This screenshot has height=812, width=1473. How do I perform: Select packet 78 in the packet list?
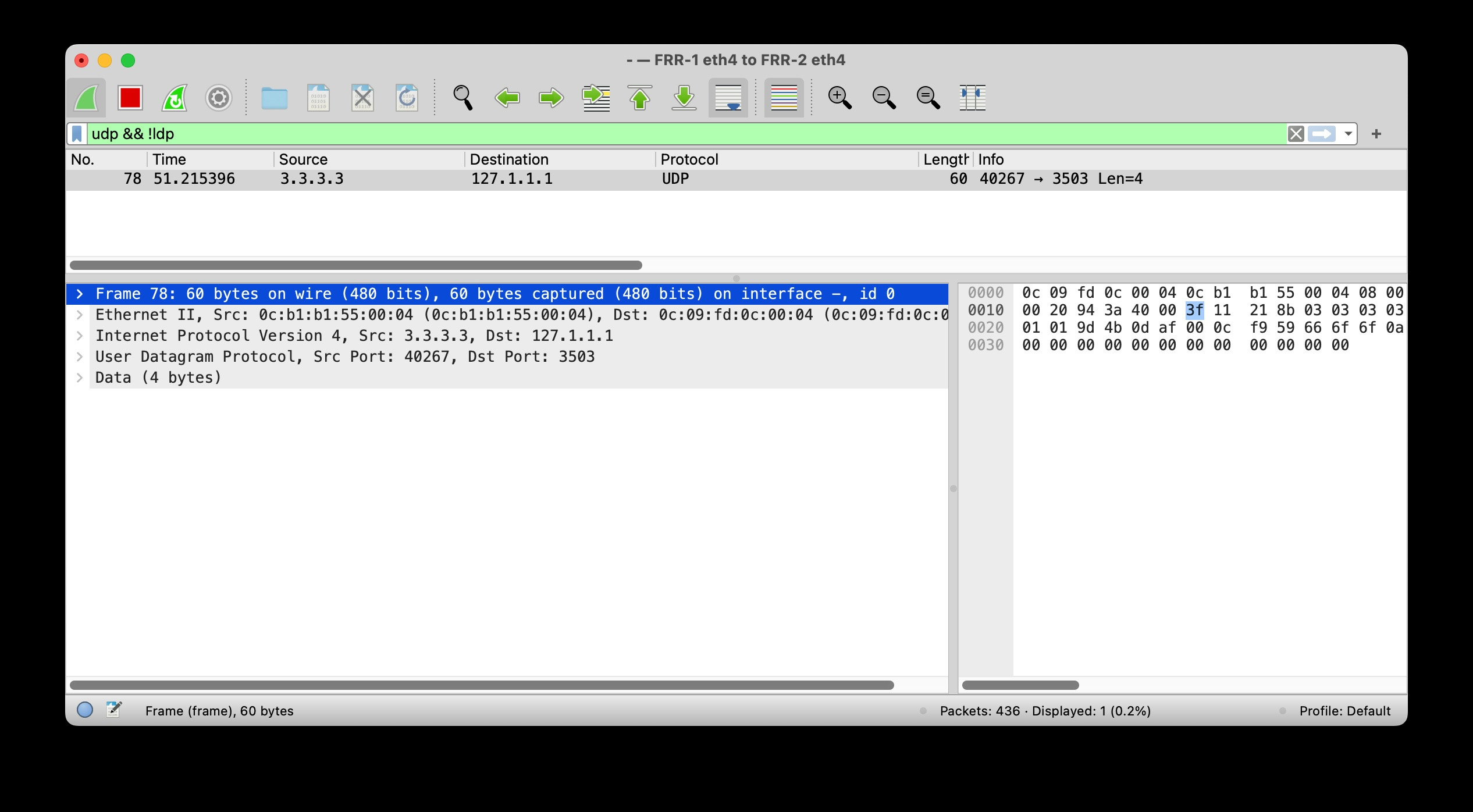(x=736, y=179)
